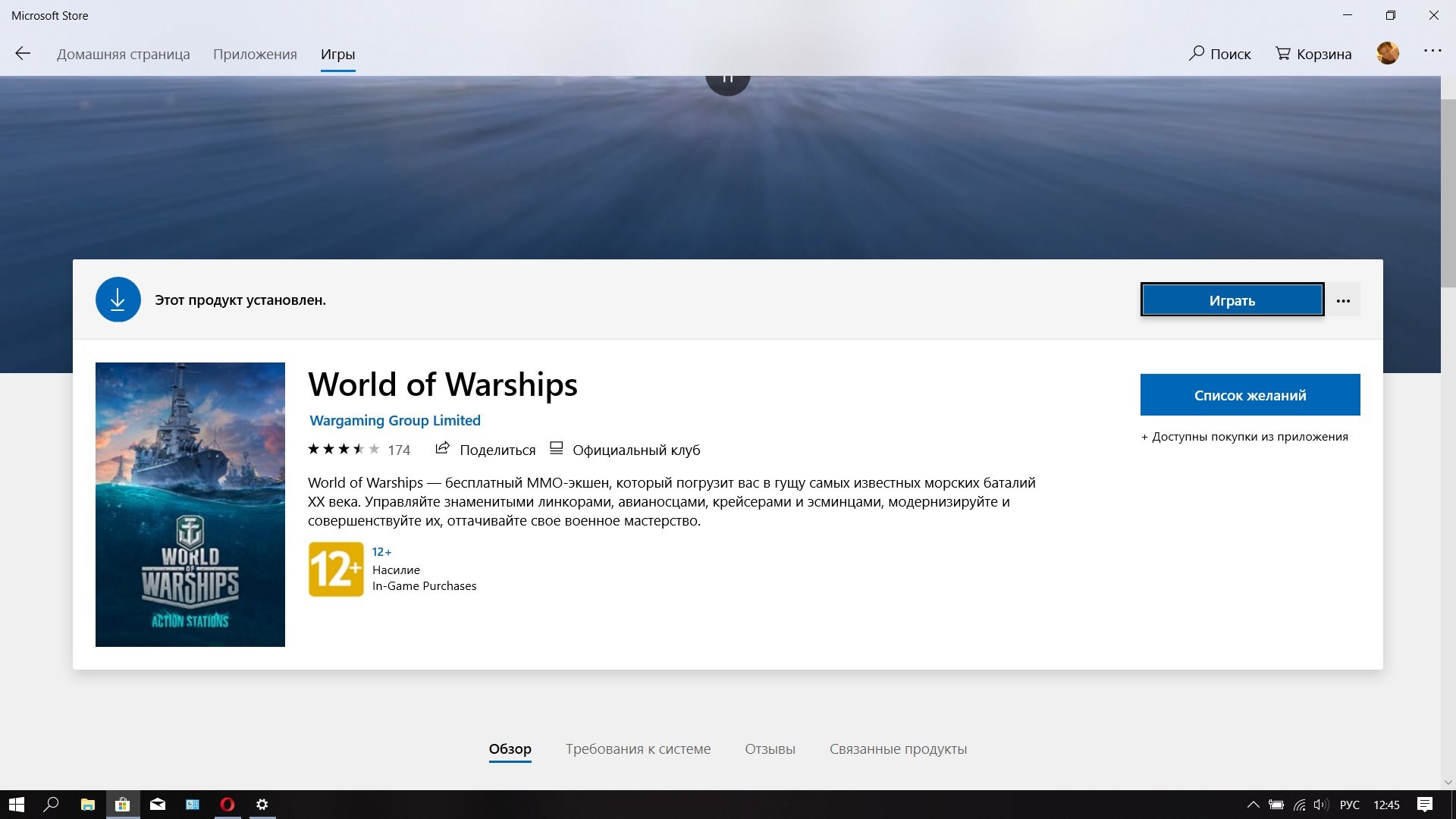
Task: Click the star rating with 174 reviews
Action: [359, 450]
